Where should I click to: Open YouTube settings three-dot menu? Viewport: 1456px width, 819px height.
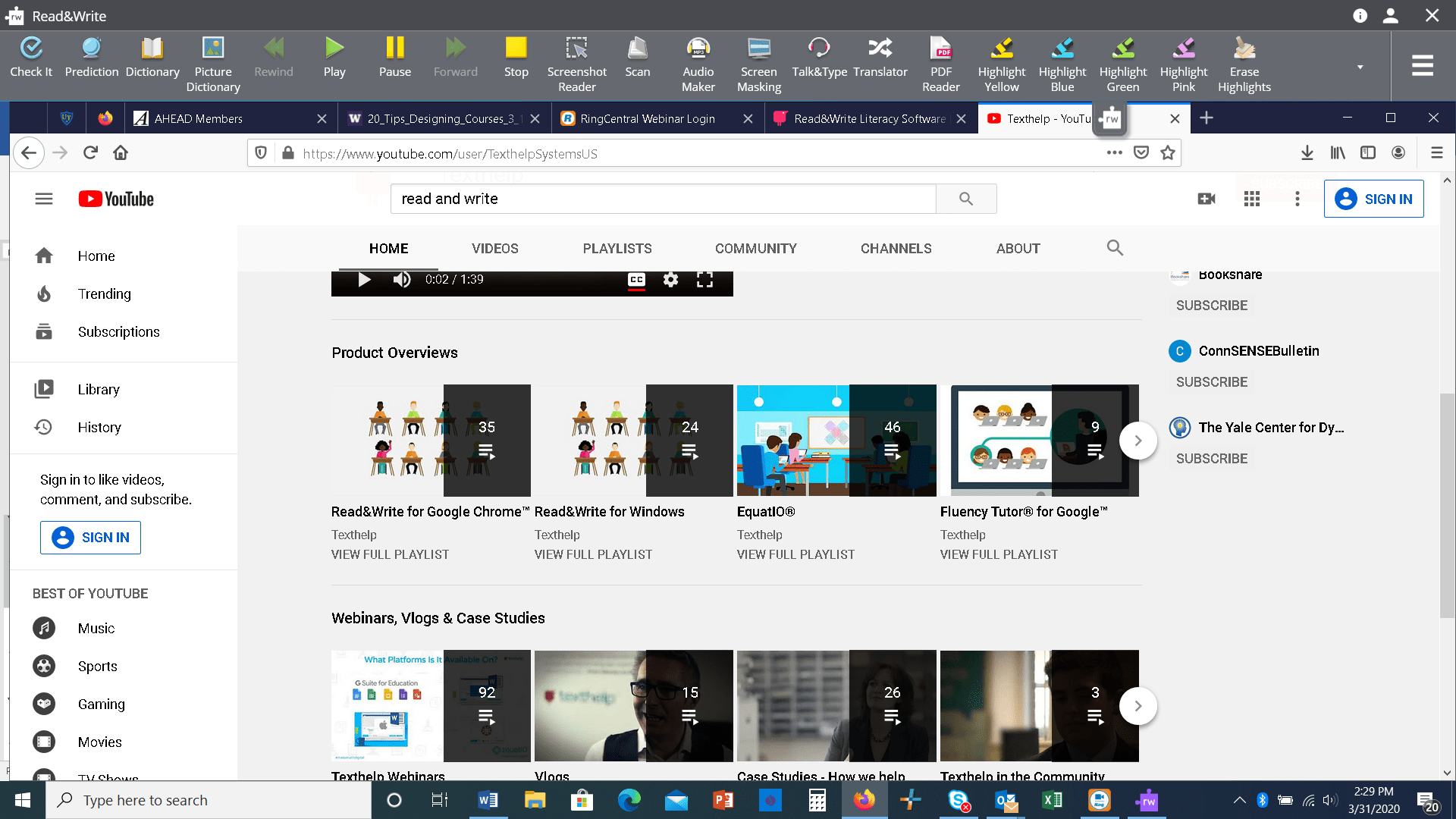click(x=1298, y=199)
